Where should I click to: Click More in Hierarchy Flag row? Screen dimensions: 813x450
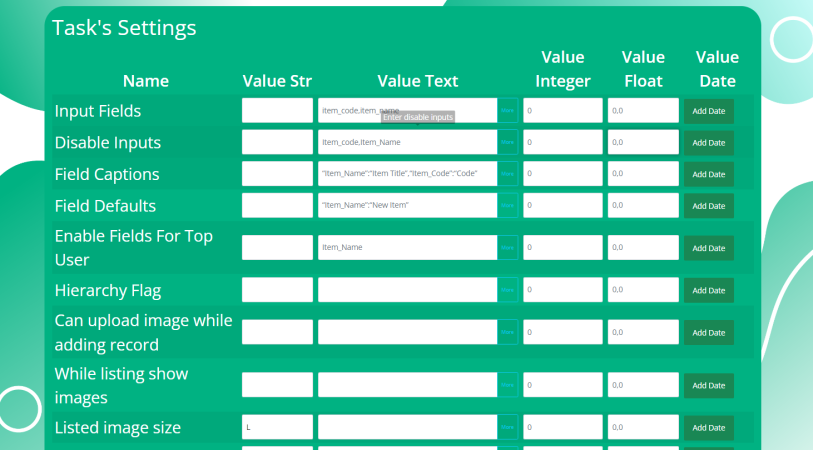coord(507,291)
